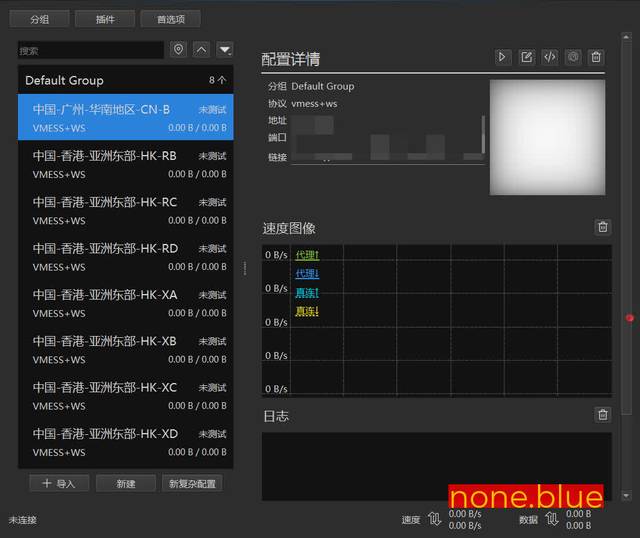640x538 pixels.
Task: Open the sort dropdown arrow beside search
Action: [225, 49]
